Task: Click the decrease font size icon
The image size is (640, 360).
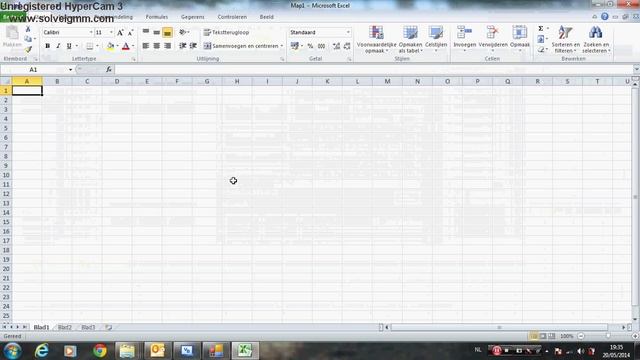Action: tap(131, 33)
